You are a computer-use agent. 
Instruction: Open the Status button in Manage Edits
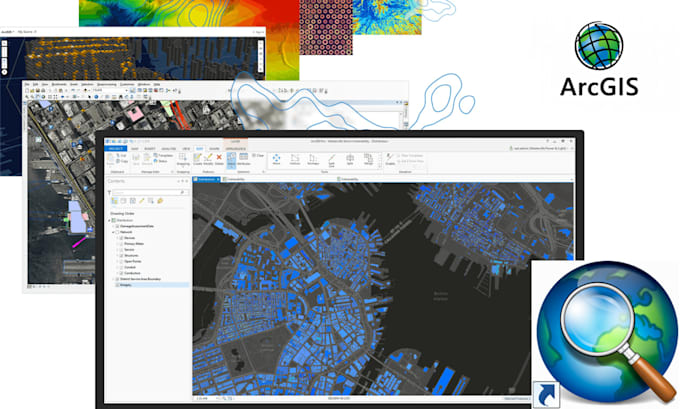pyautogui.click(x=160, y=161)
